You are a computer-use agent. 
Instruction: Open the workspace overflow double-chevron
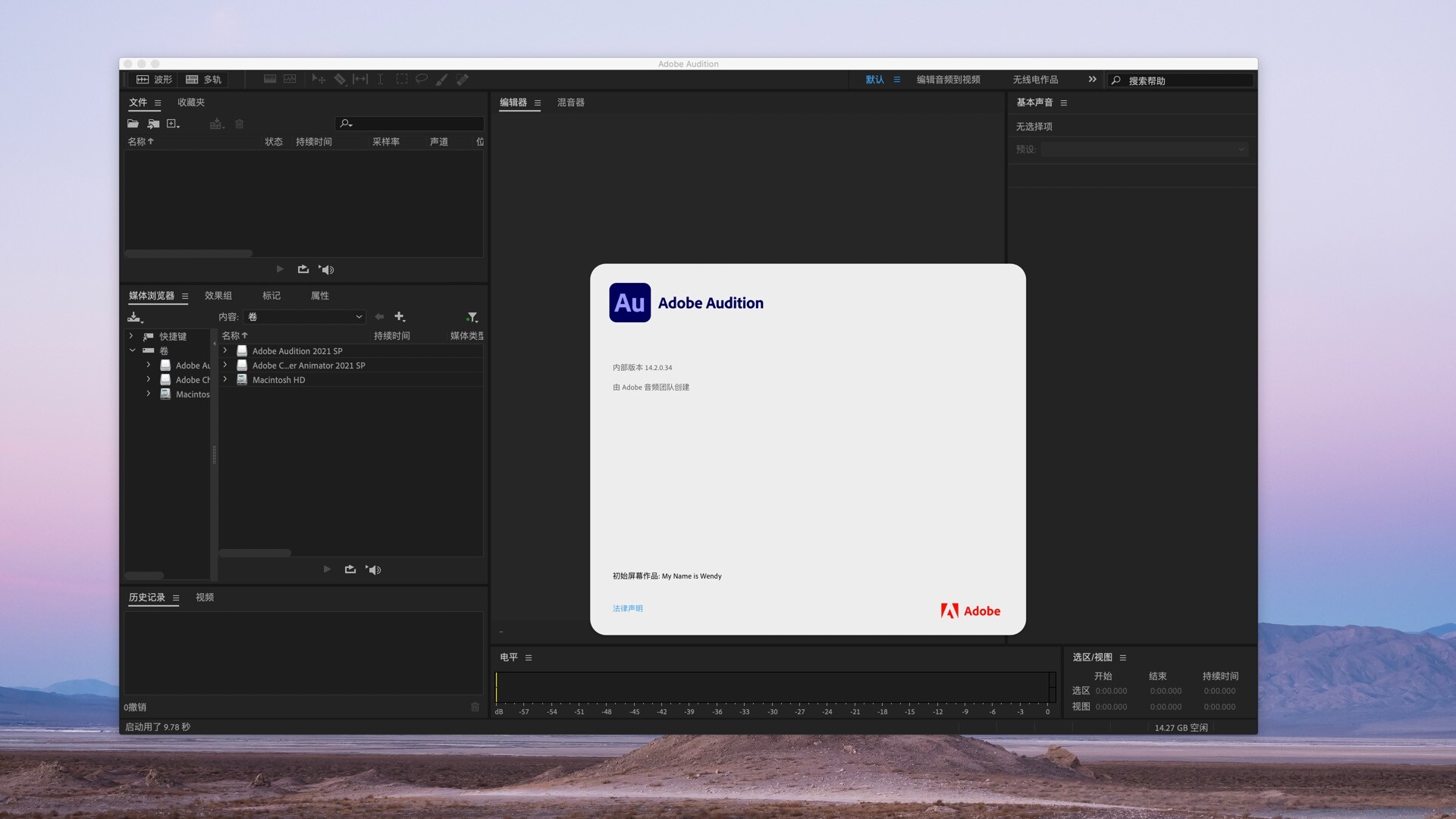[1092, 79]
